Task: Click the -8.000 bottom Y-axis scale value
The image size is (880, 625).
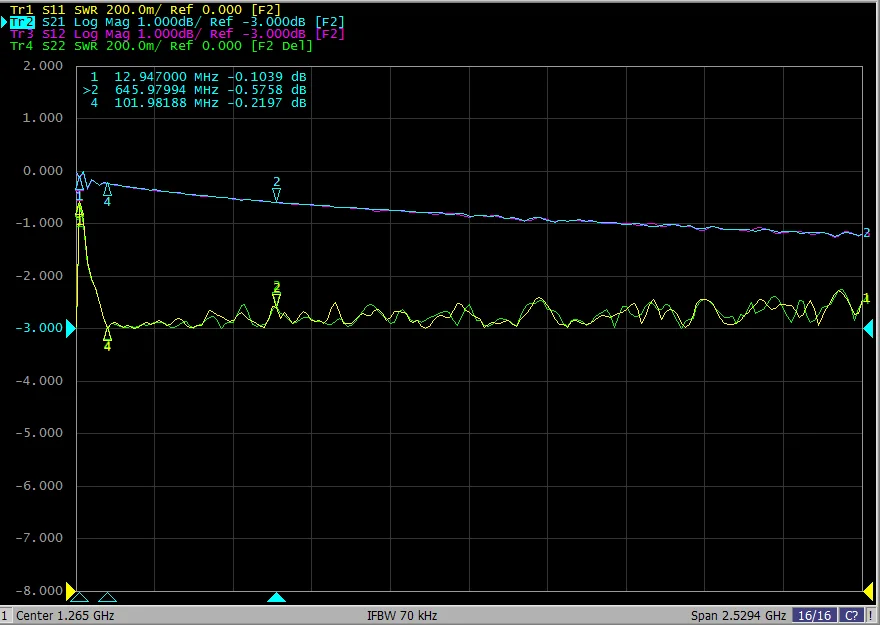Action: pos(39,590)
